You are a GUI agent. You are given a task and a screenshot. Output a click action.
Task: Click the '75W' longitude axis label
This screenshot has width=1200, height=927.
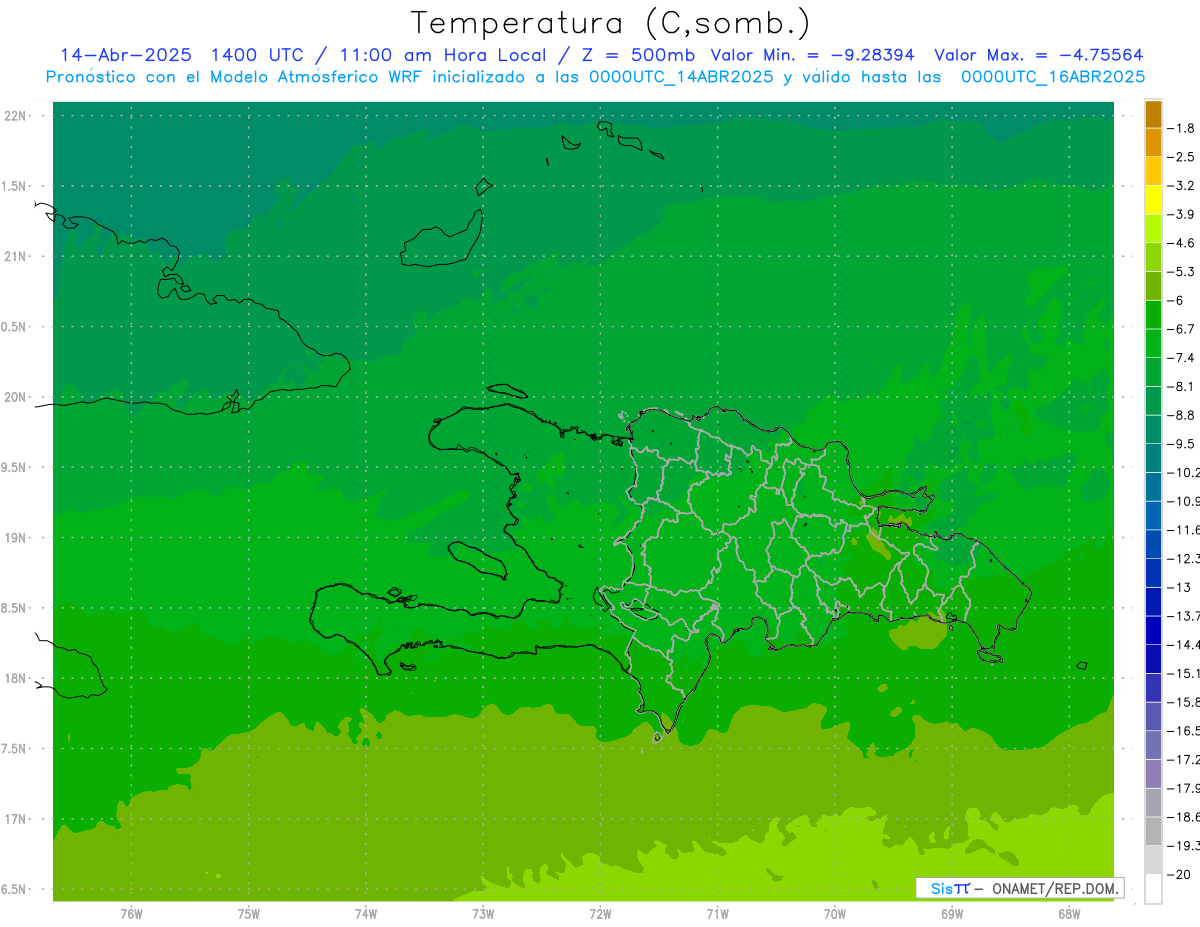tap(249, 914)
